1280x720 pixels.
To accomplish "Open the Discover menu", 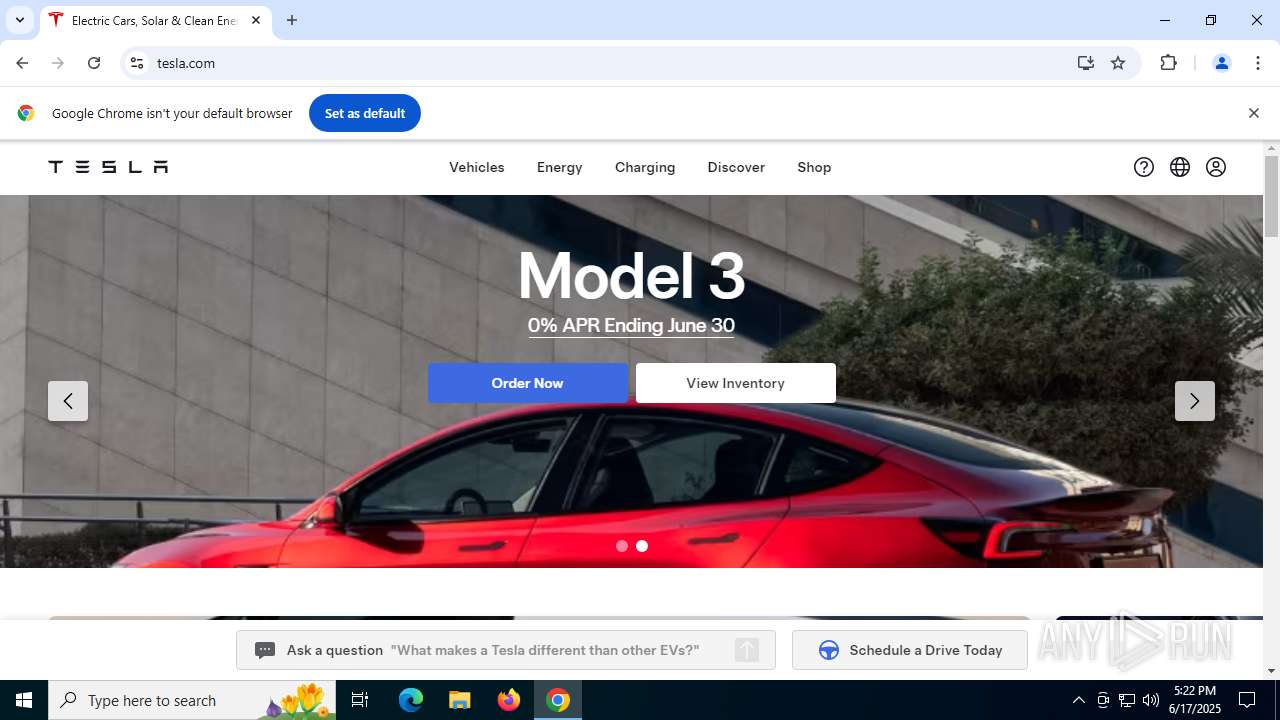I will click(x=736, y=167).
